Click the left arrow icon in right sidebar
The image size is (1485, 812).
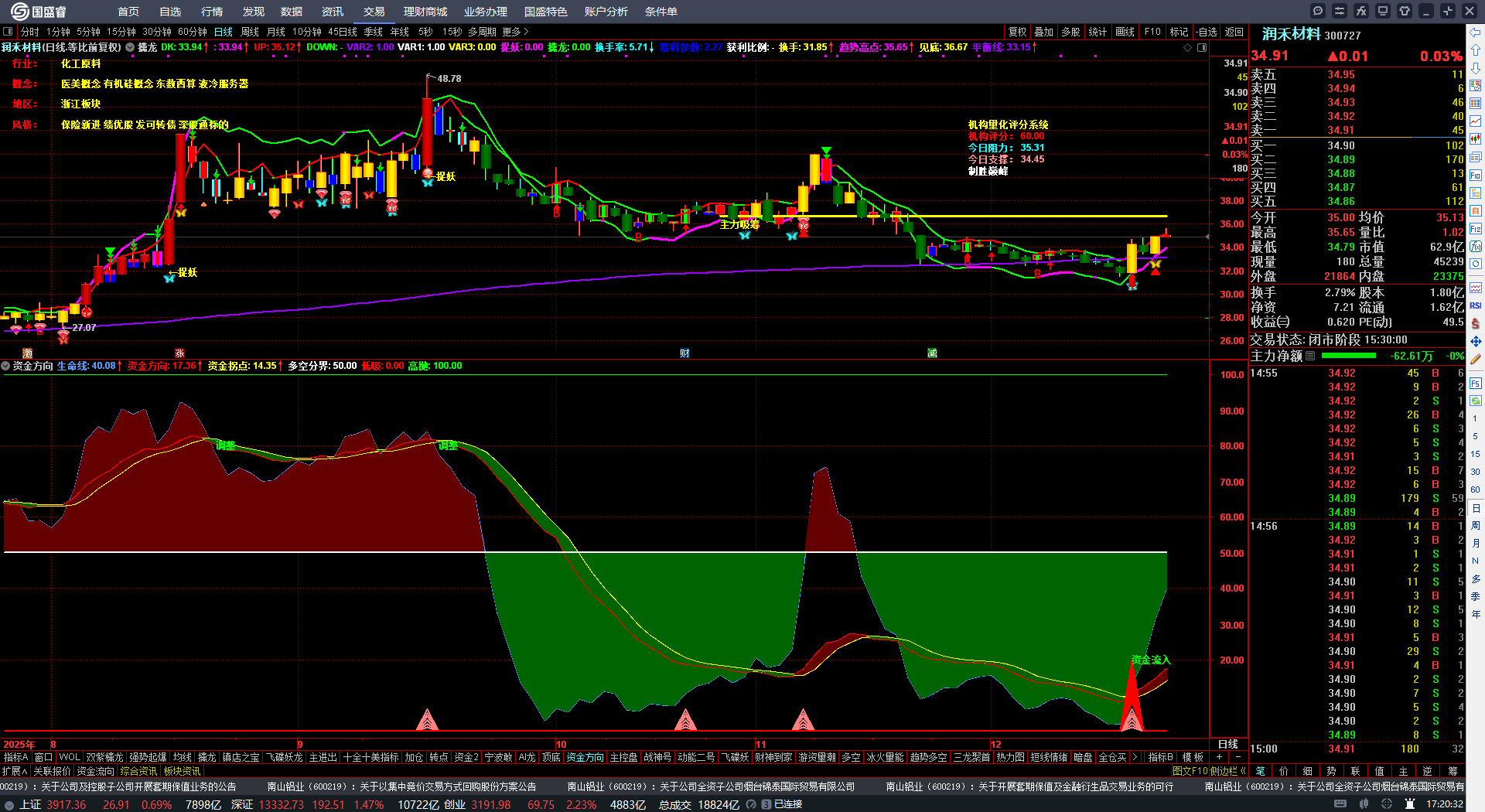1476,32
